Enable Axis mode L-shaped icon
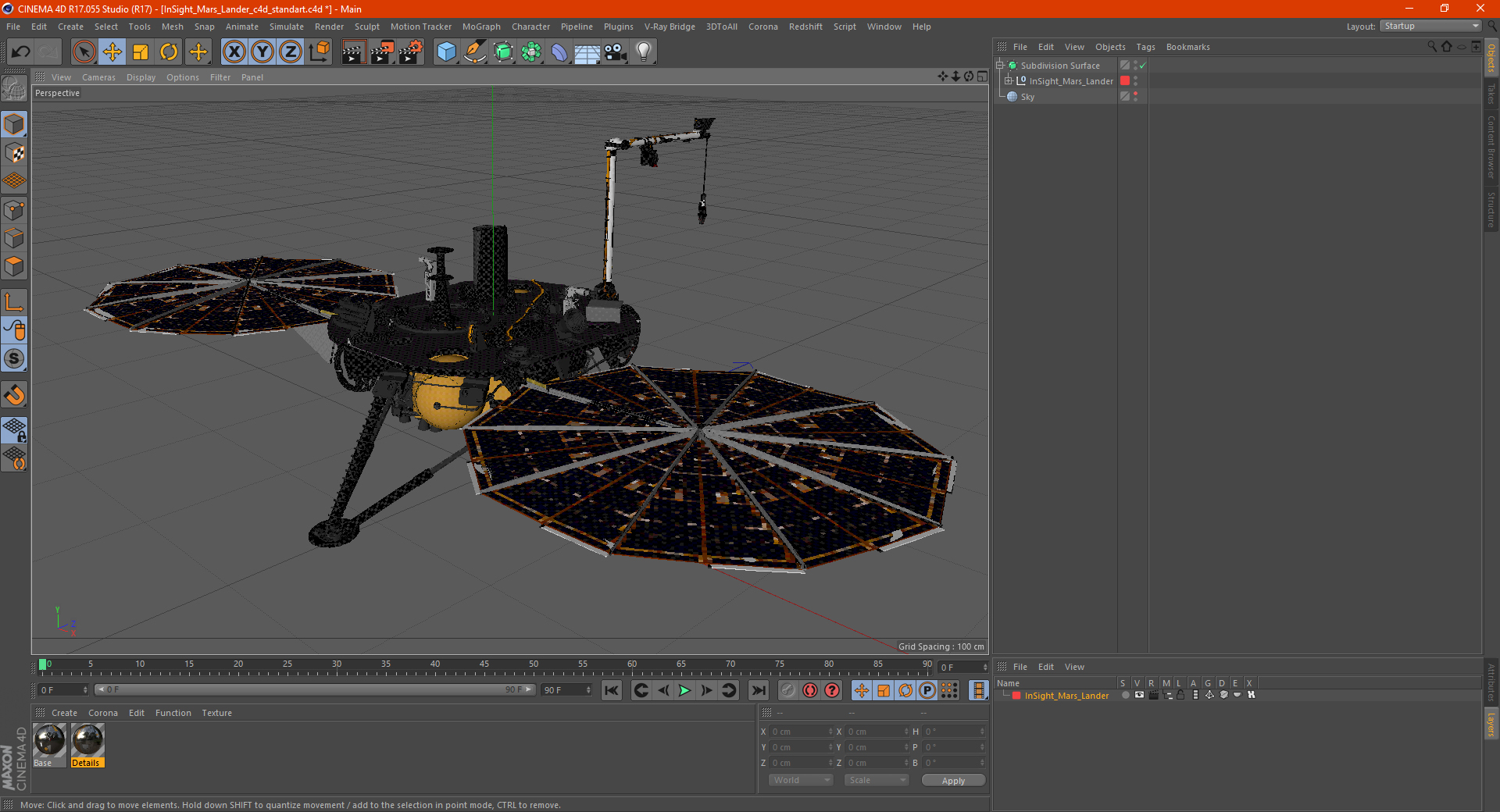Viewport: 1500px width, 812px height. (14, 302)
